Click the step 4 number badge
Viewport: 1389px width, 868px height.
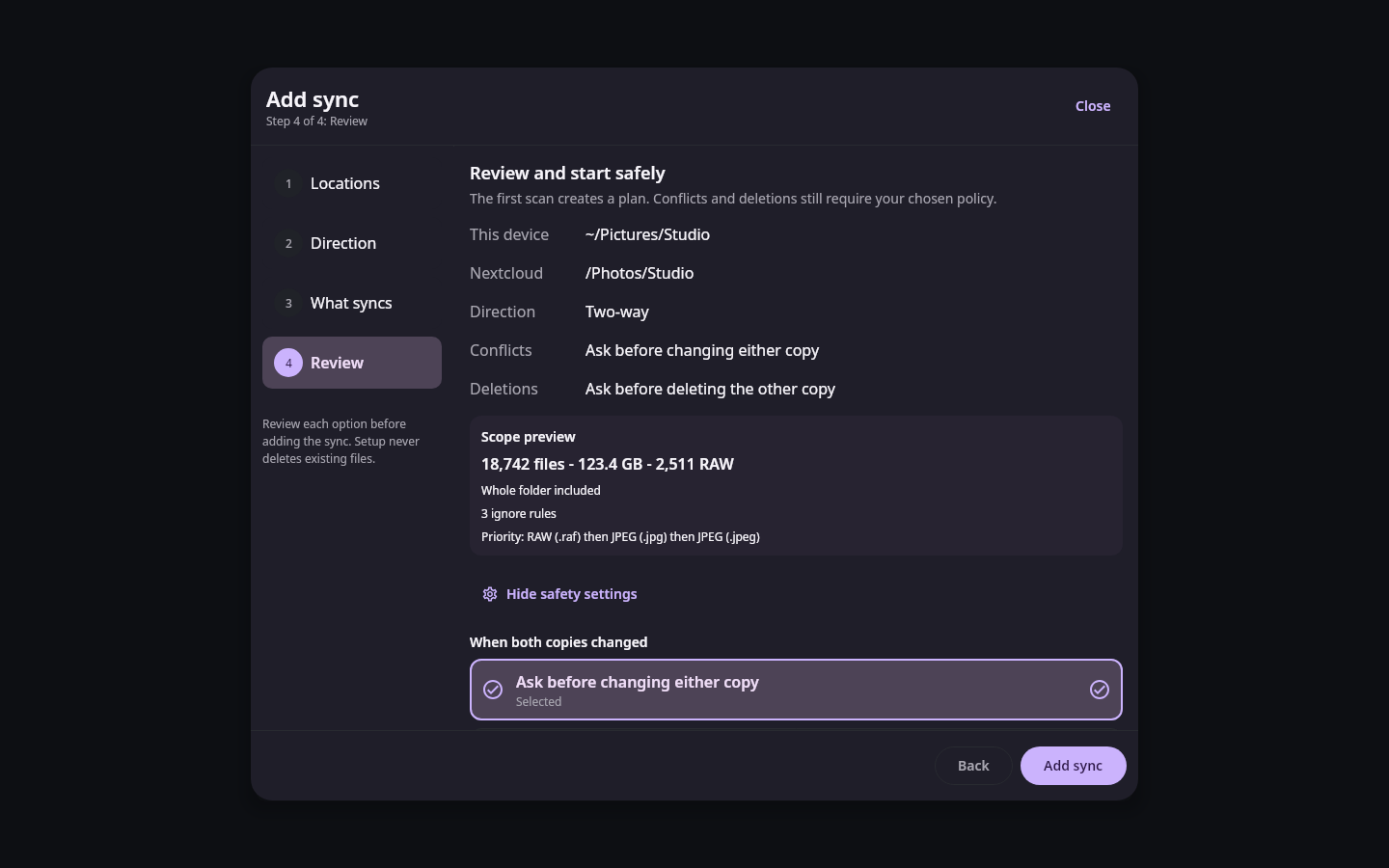(288, 363)
